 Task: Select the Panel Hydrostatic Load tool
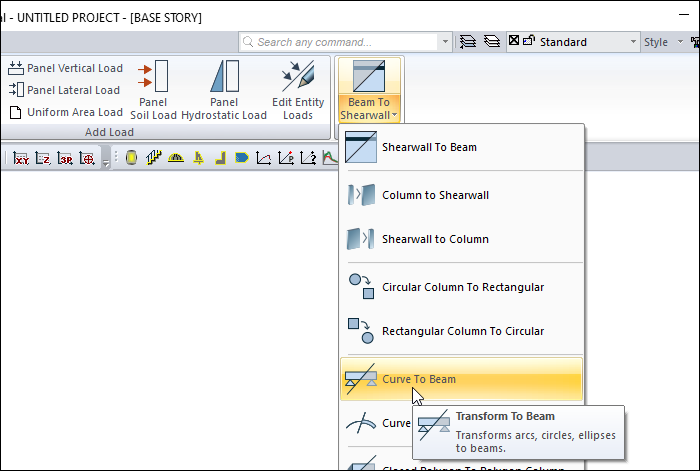pos(224,91)
